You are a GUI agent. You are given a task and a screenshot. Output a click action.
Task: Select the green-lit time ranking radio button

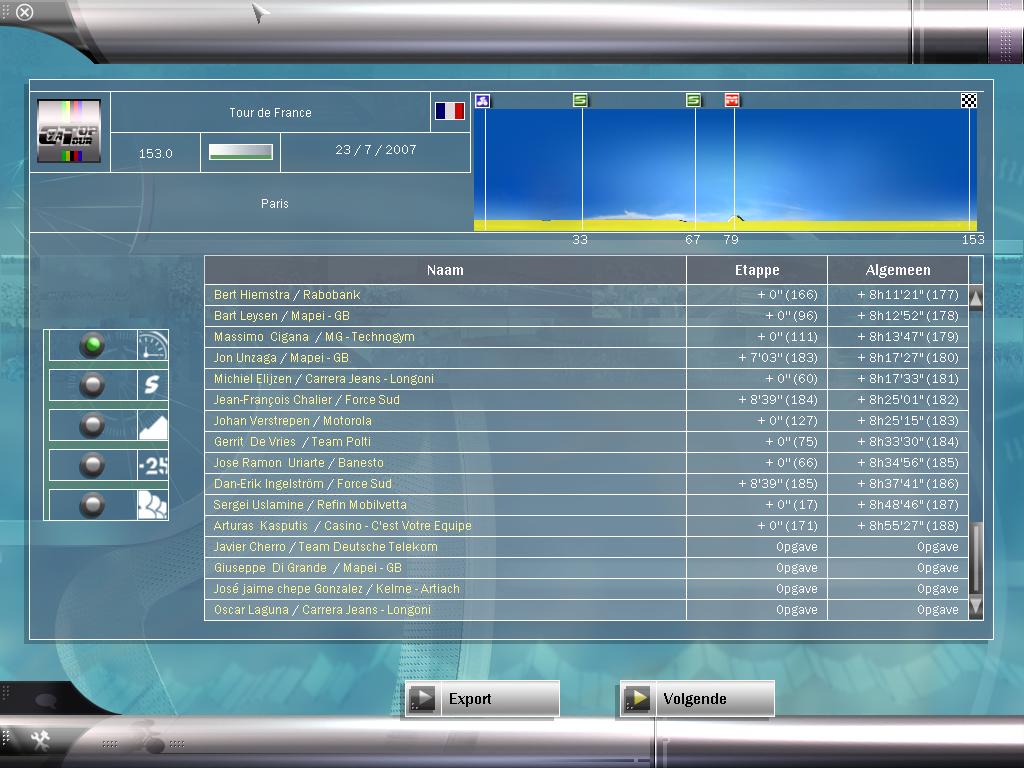coord(93,345)
